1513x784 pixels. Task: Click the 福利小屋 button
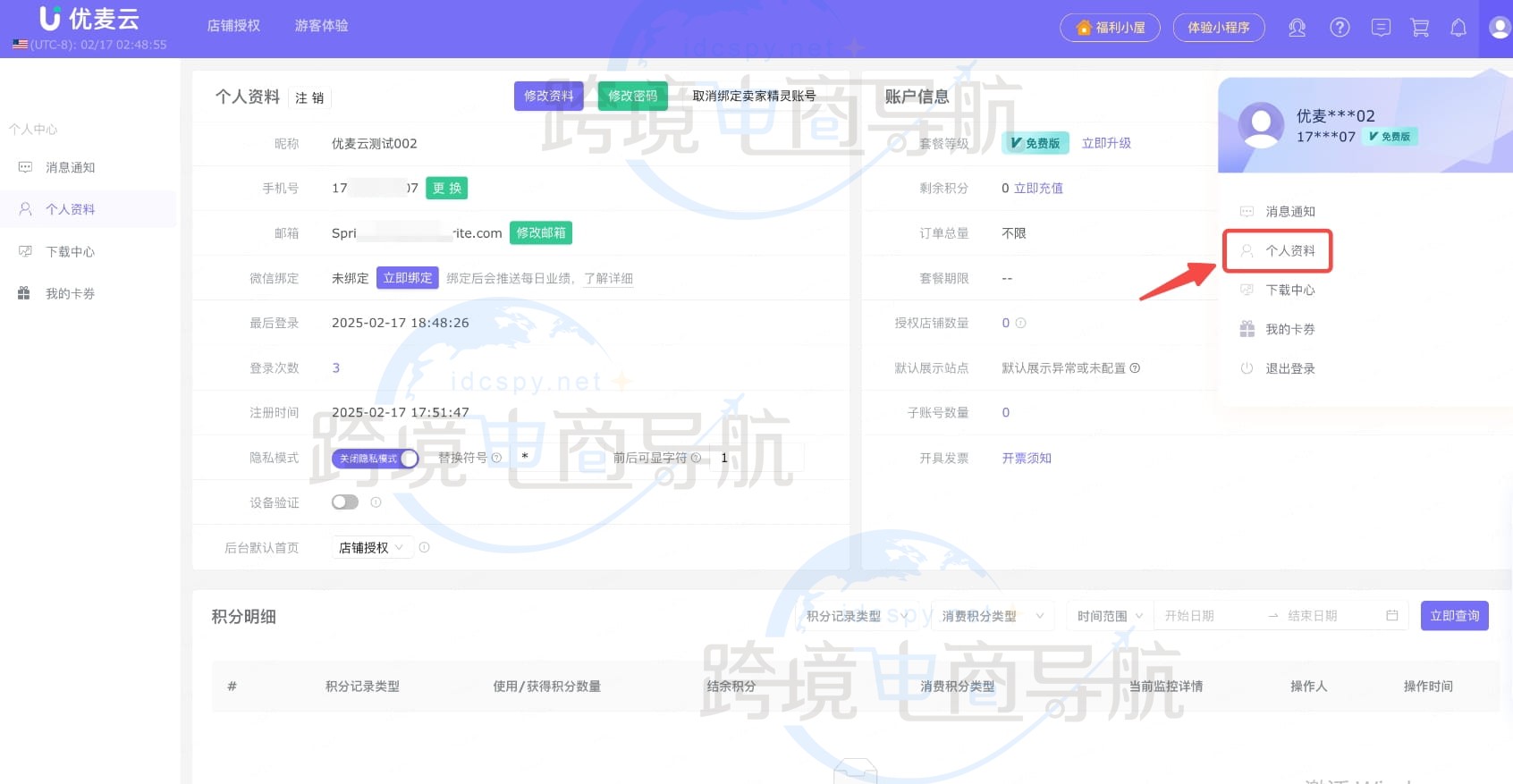click(1110, 28)
